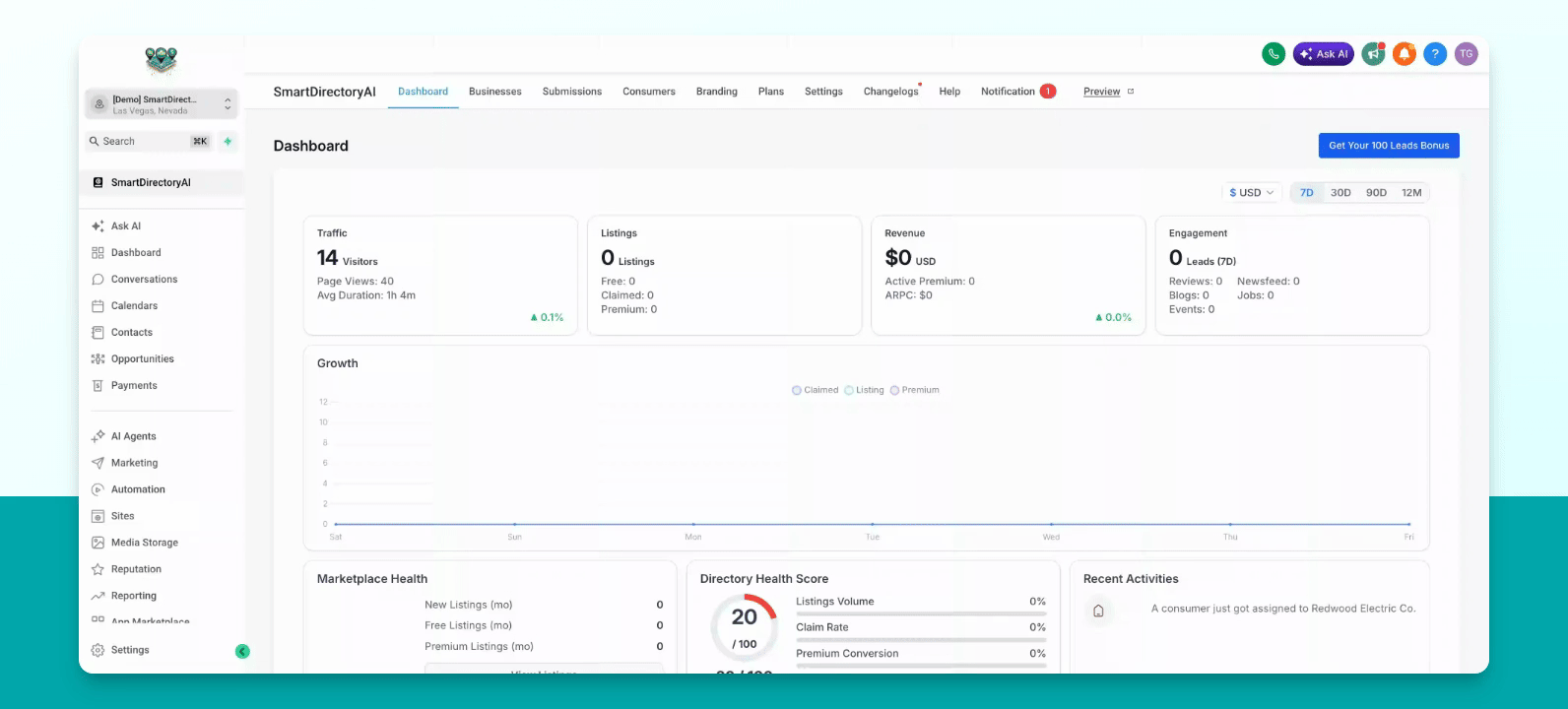This screenshot has width=1568, height=709.
Task: Switch to the Branding tab
Action: tap(717, 92)
